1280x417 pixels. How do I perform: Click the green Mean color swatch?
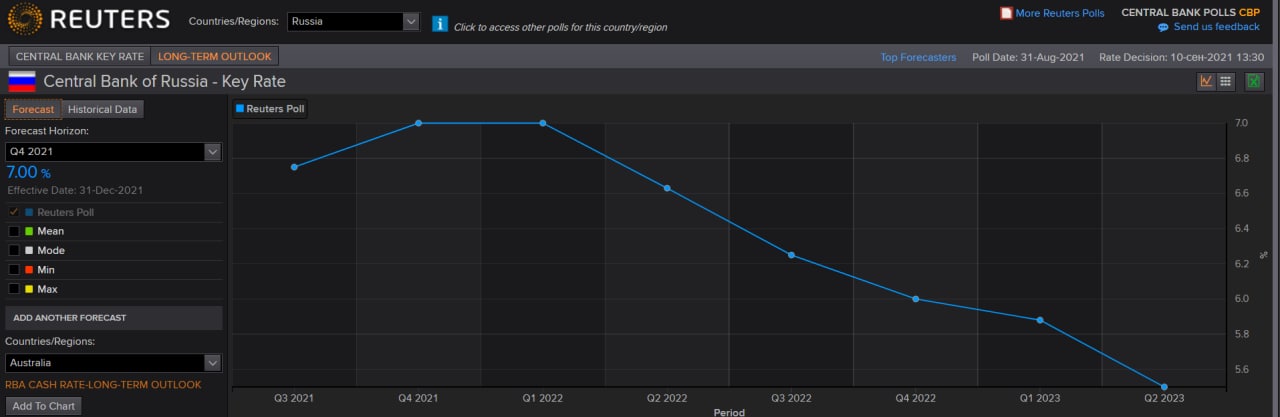[29, 231]
